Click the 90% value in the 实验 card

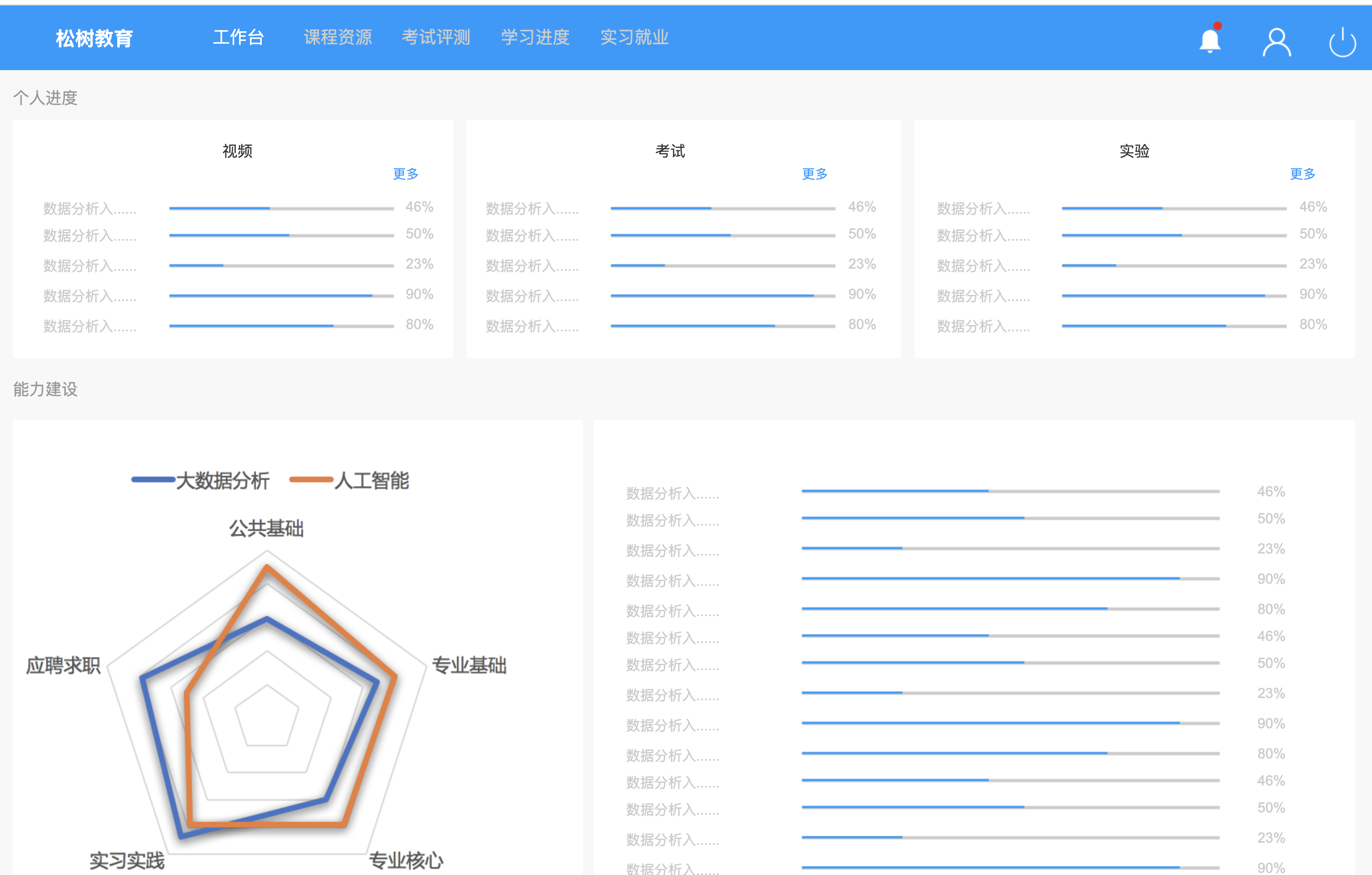tap(1313, 295)
